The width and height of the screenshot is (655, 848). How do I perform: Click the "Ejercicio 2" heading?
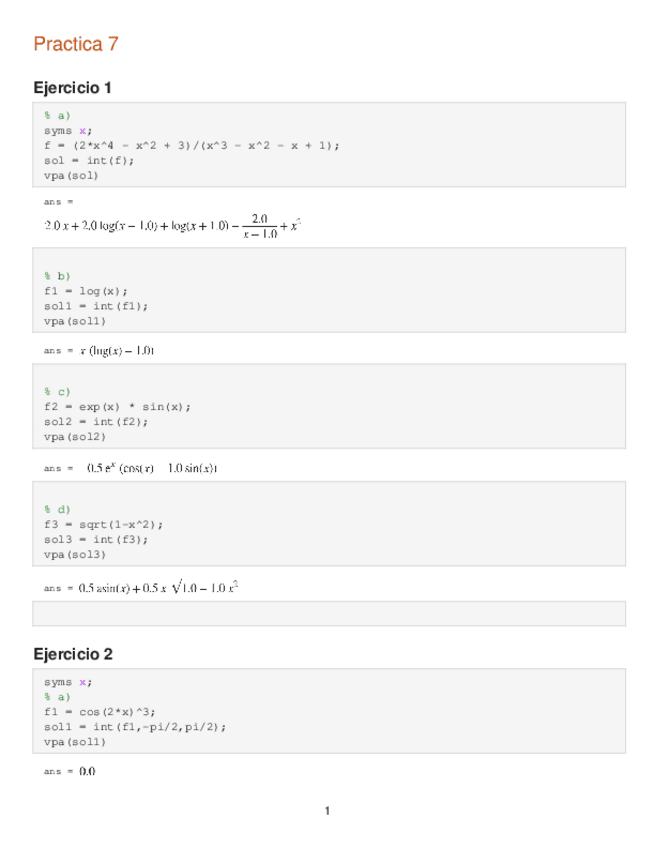click(72, 654)
